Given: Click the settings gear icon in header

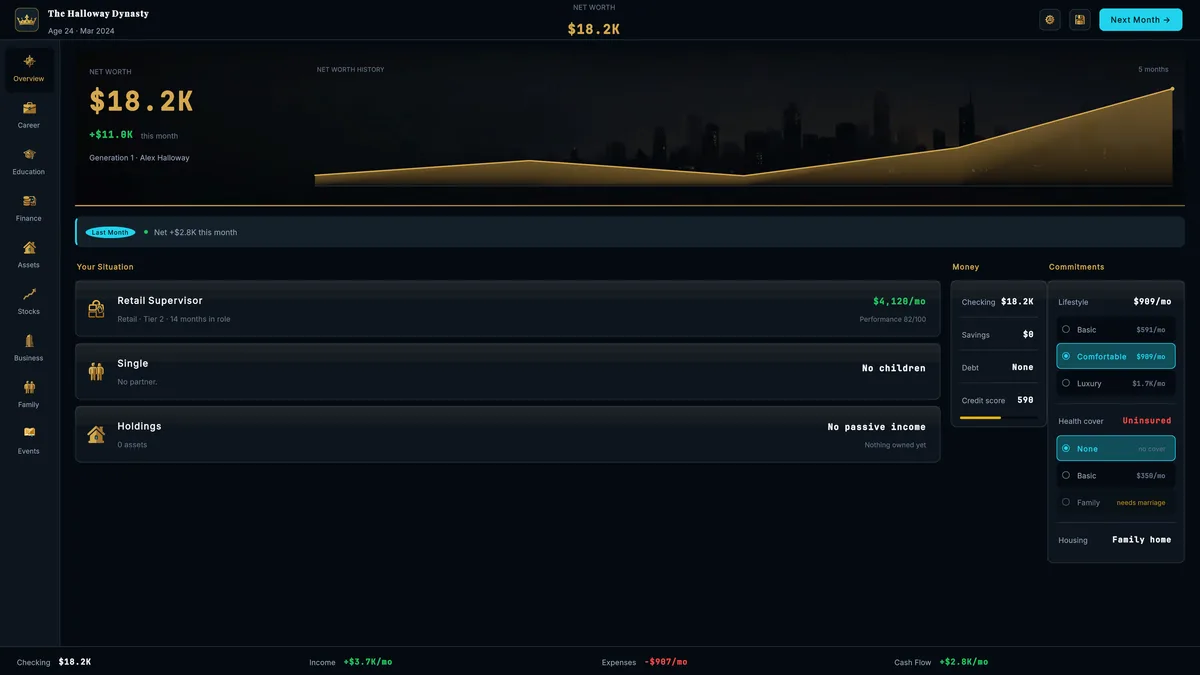Looking at the screenshot, I should click(1050, 19).
